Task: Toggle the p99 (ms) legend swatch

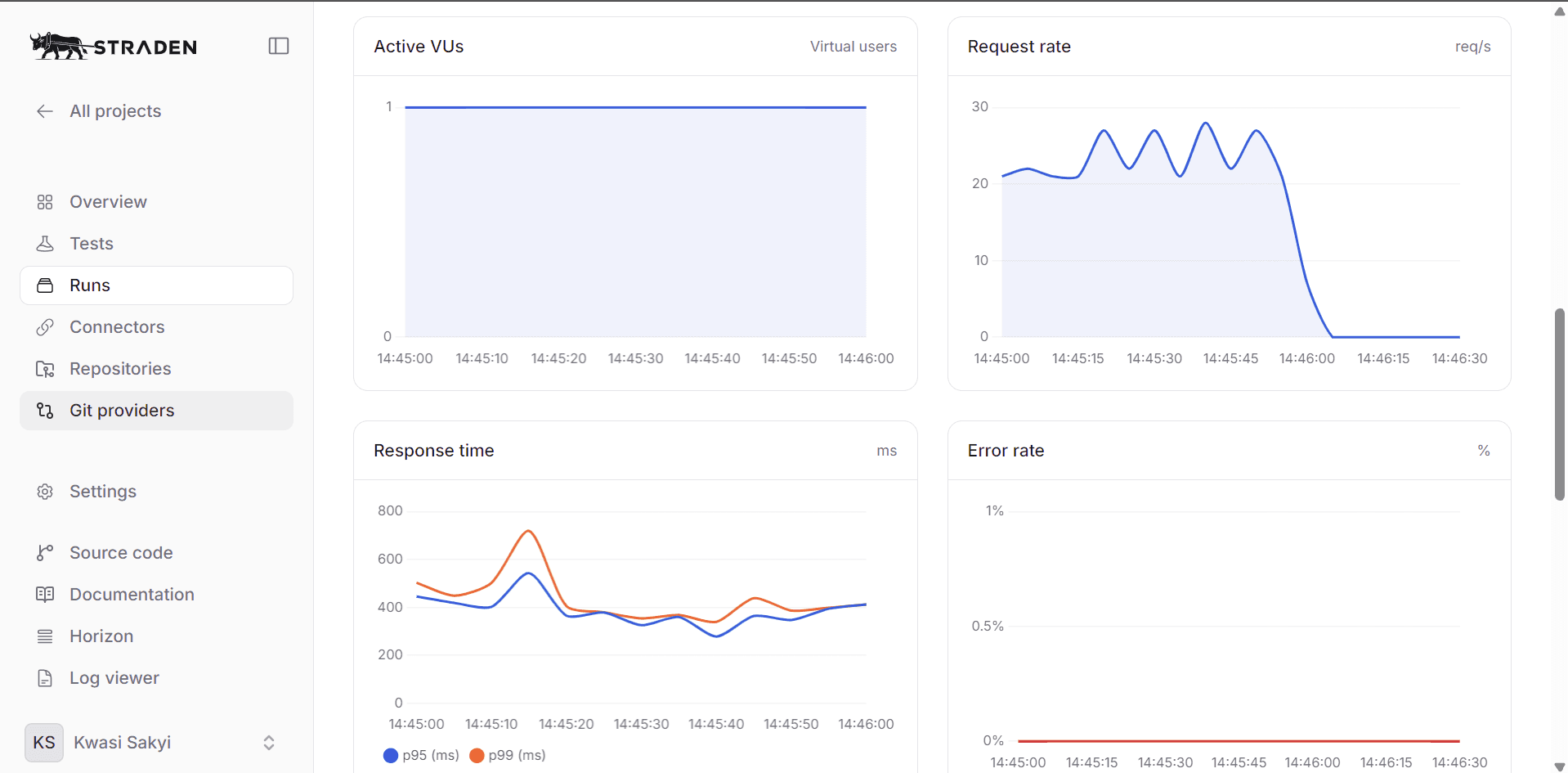Action: point(477,756)
